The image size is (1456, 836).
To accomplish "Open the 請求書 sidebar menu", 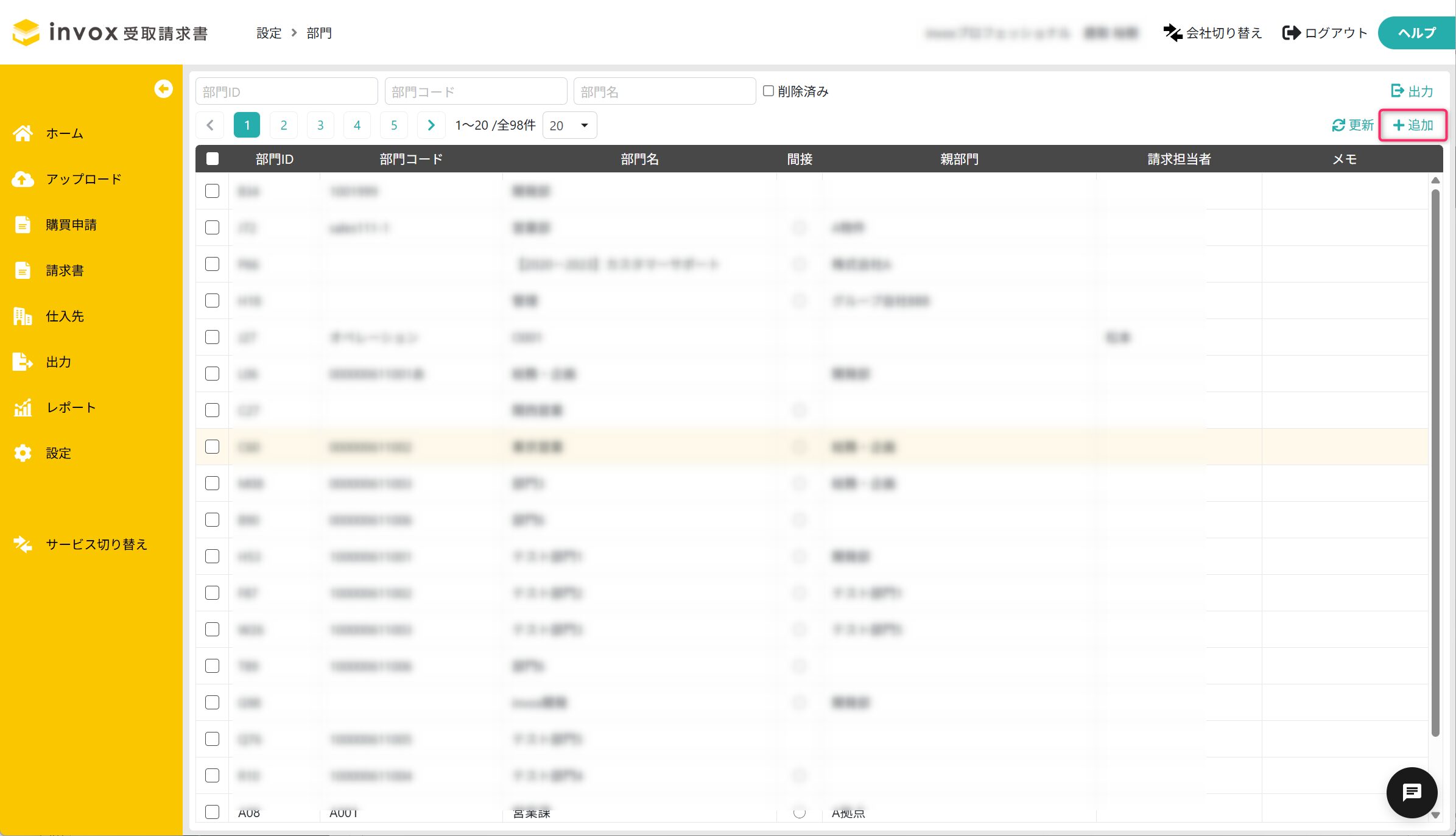I will (x=65, y=270).
